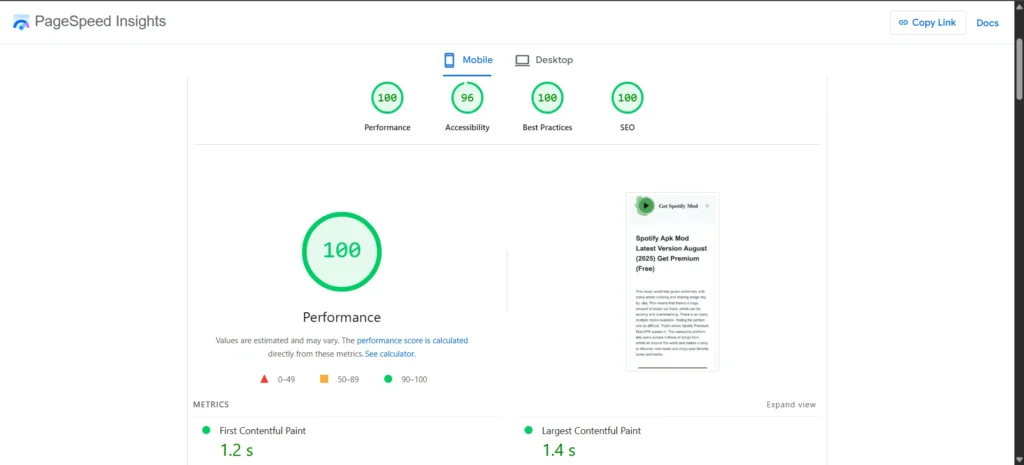Image resolution: width=1024 pixels, height=465 pixels.
Task: Open the performance score is calculated link
Action: (x=412, y=341)
